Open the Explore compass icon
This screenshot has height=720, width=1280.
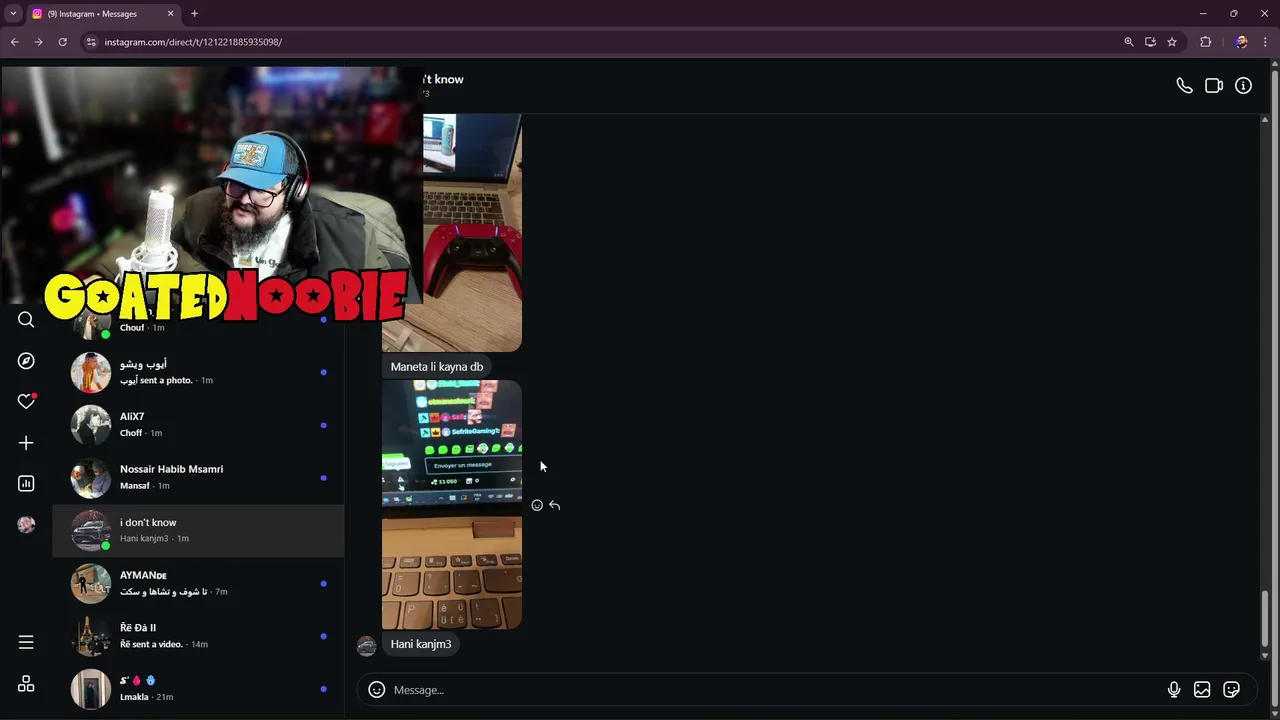tap(26, 361)
